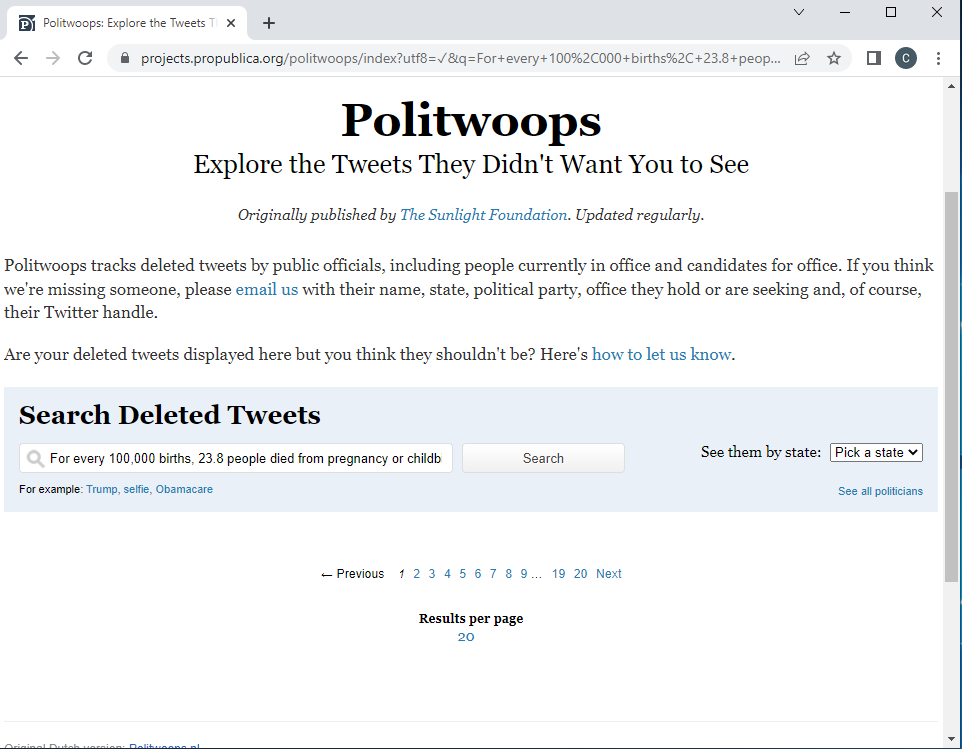Go to results page 8
962x749 pixels.
(x=509, y=574)
